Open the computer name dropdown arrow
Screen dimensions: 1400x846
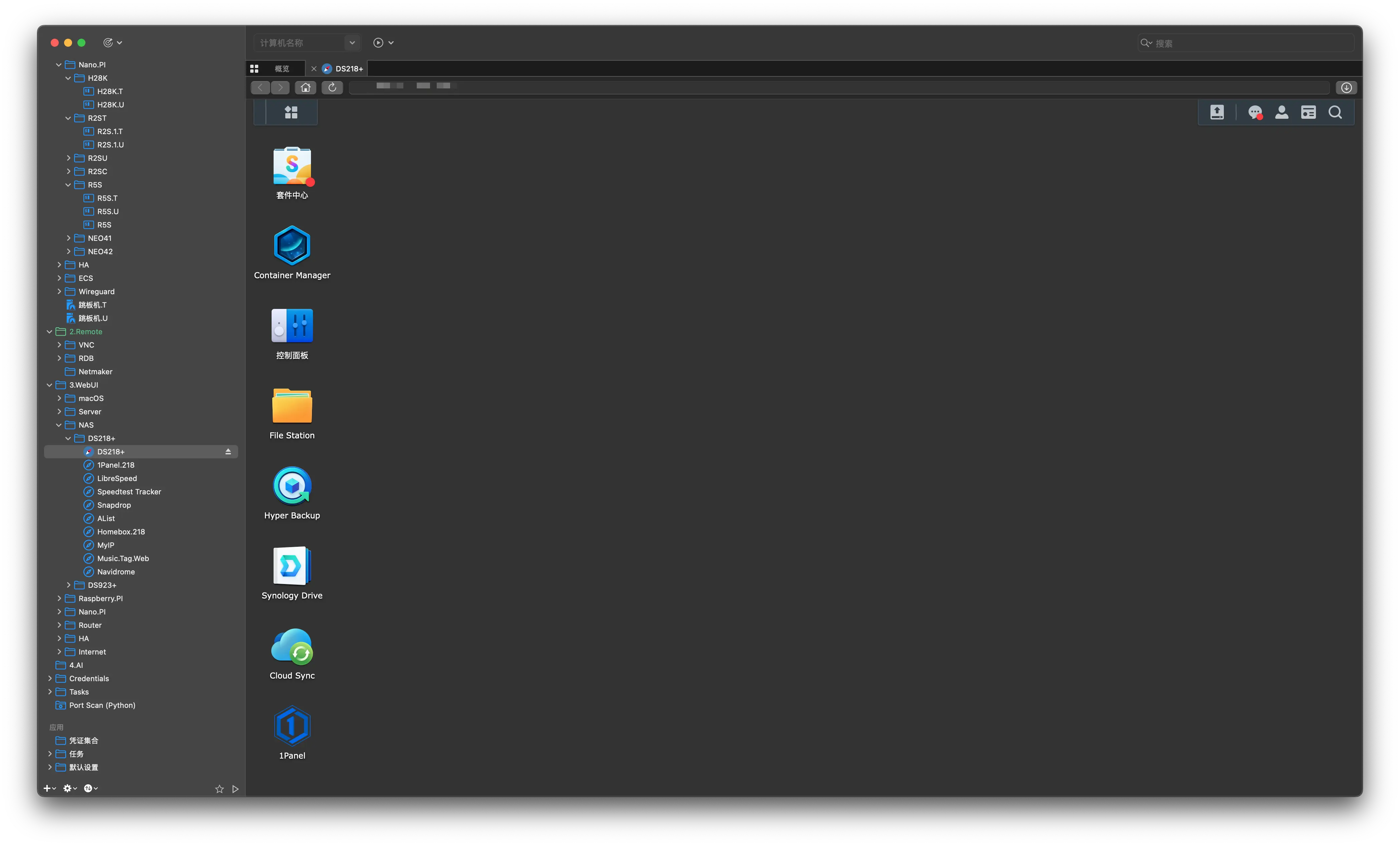(x=352, y=43)
